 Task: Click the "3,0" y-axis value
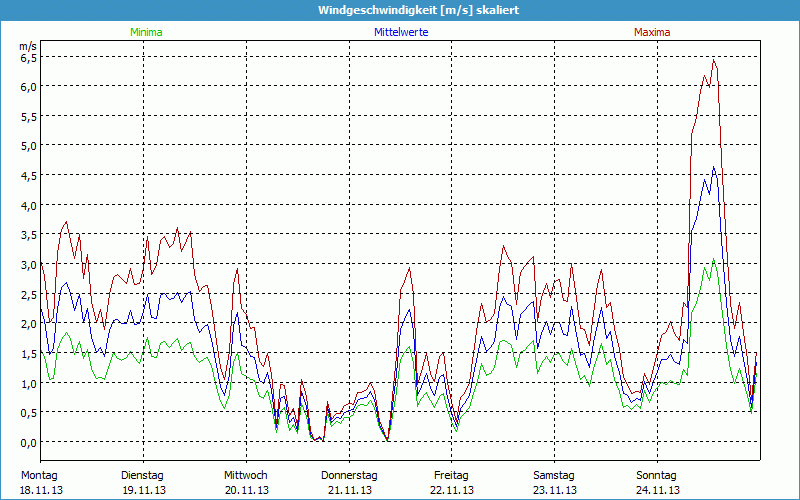point(28,264)
